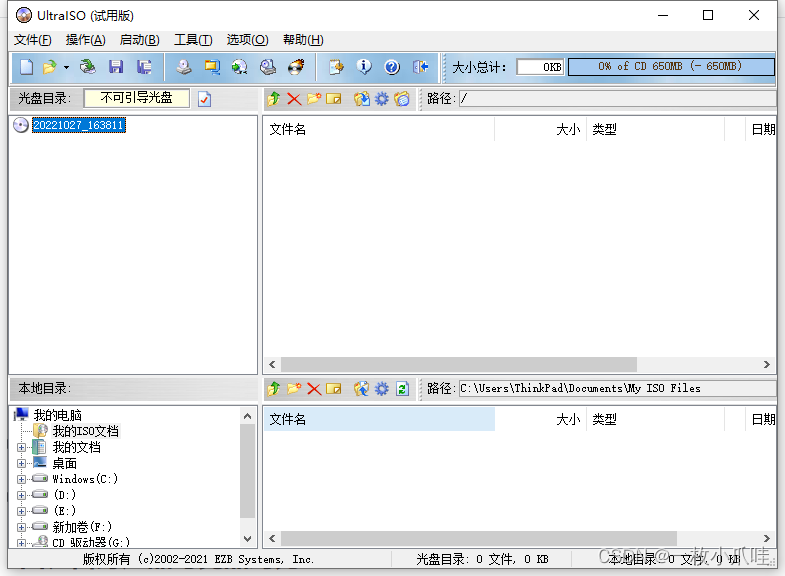Sort disc files by 大小 column header

pos(540,130)
